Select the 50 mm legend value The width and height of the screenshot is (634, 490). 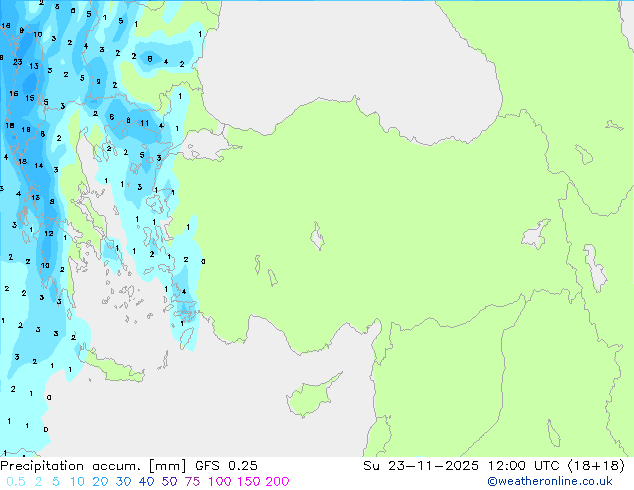pyautogui.click(x=169, y=482)
